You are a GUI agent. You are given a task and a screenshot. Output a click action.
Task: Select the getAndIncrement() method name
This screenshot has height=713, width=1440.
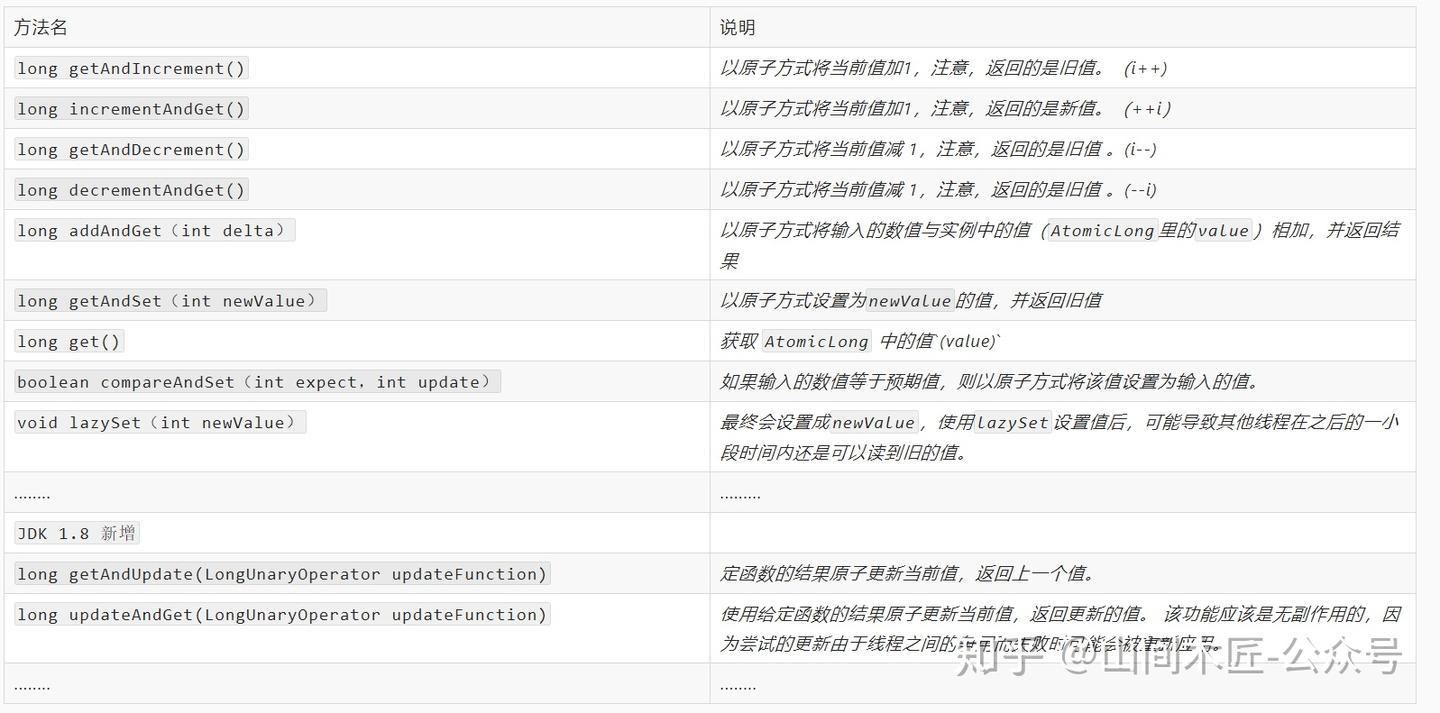pos(130,68)
